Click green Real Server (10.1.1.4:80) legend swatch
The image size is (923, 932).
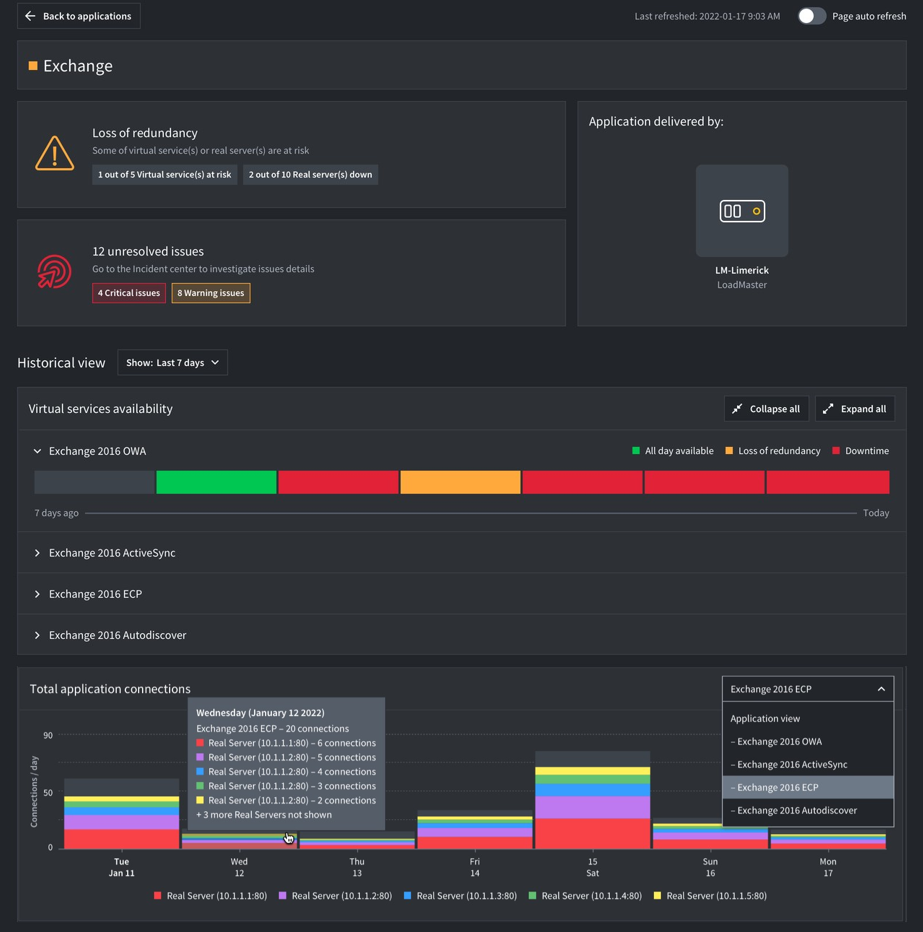pyautogui.click(x=533, y=895)
